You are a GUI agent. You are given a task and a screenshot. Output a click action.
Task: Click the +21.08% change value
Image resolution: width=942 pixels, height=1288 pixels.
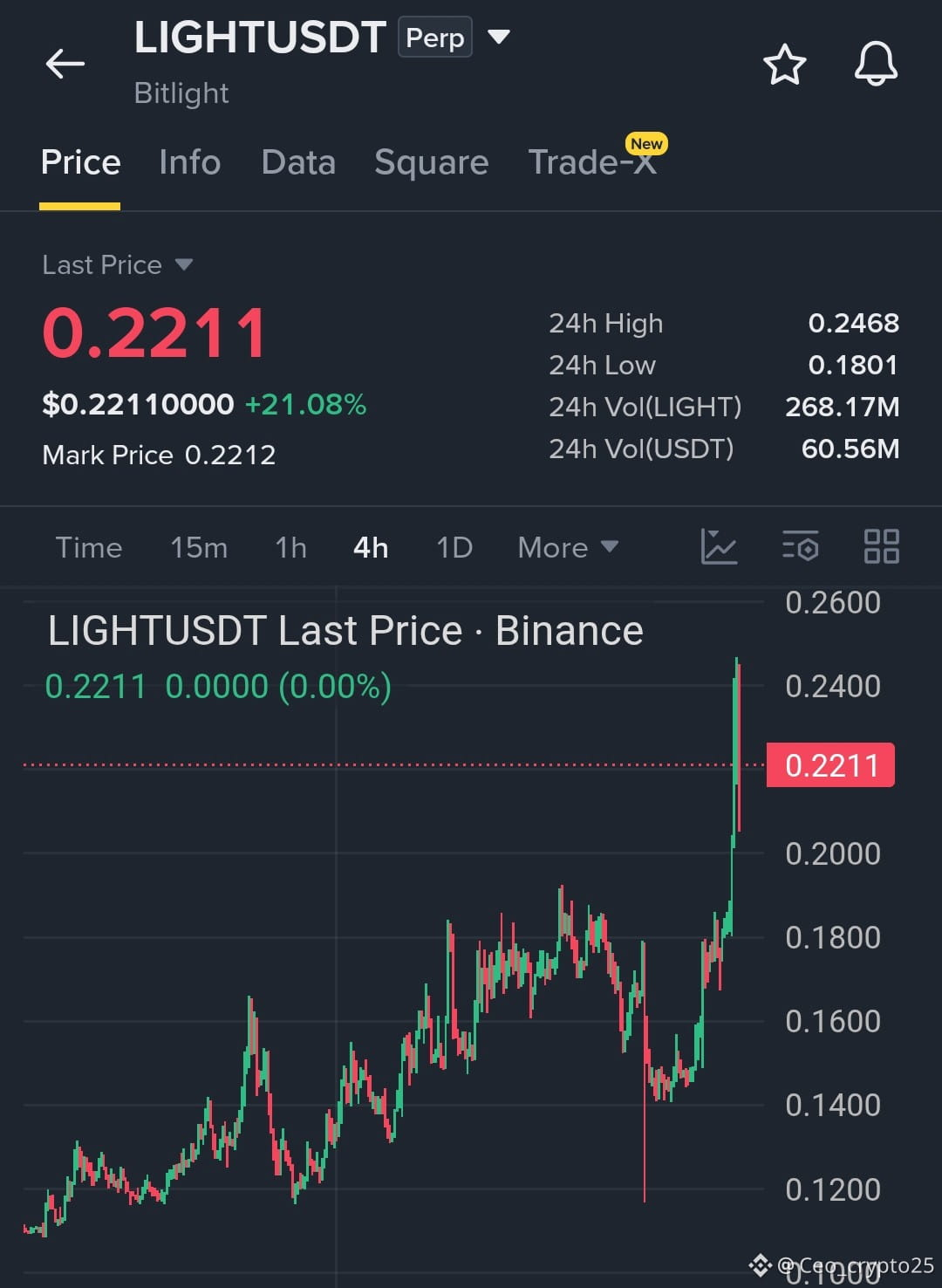pyautogui.click(x=305, y=404)
